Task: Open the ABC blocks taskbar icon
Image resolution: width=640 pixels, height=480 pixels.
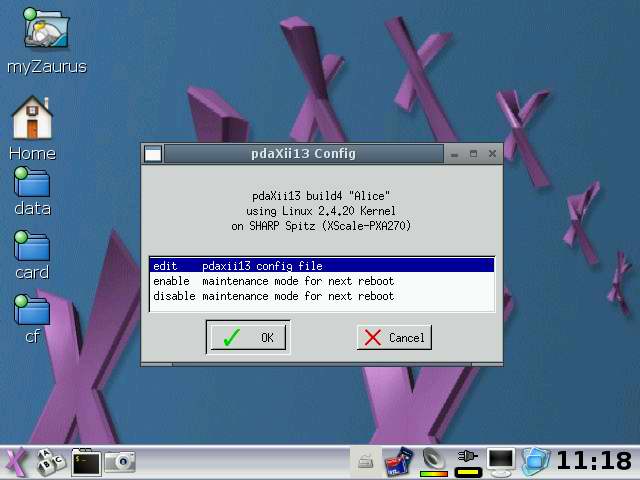Action: pos(50,461)
